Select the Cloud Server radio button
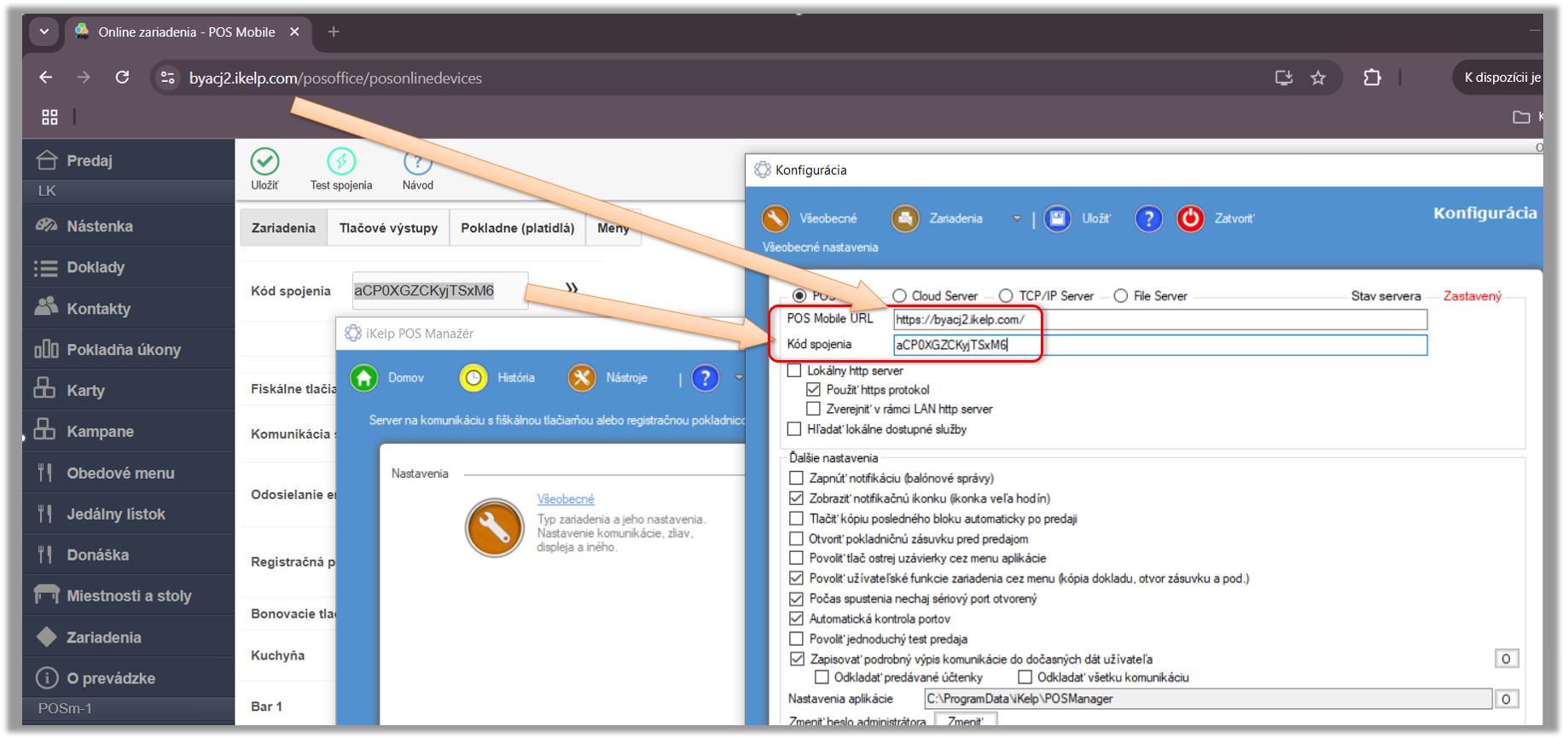The width and height of the screenshot is (1568, 738). tap(899, 296)
